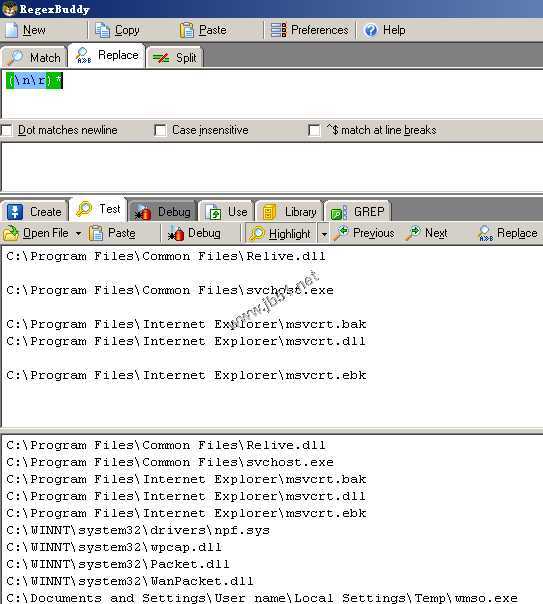Click the Preferences button label
The height and width of the screenshot is (604, 543).
(320, 30)
